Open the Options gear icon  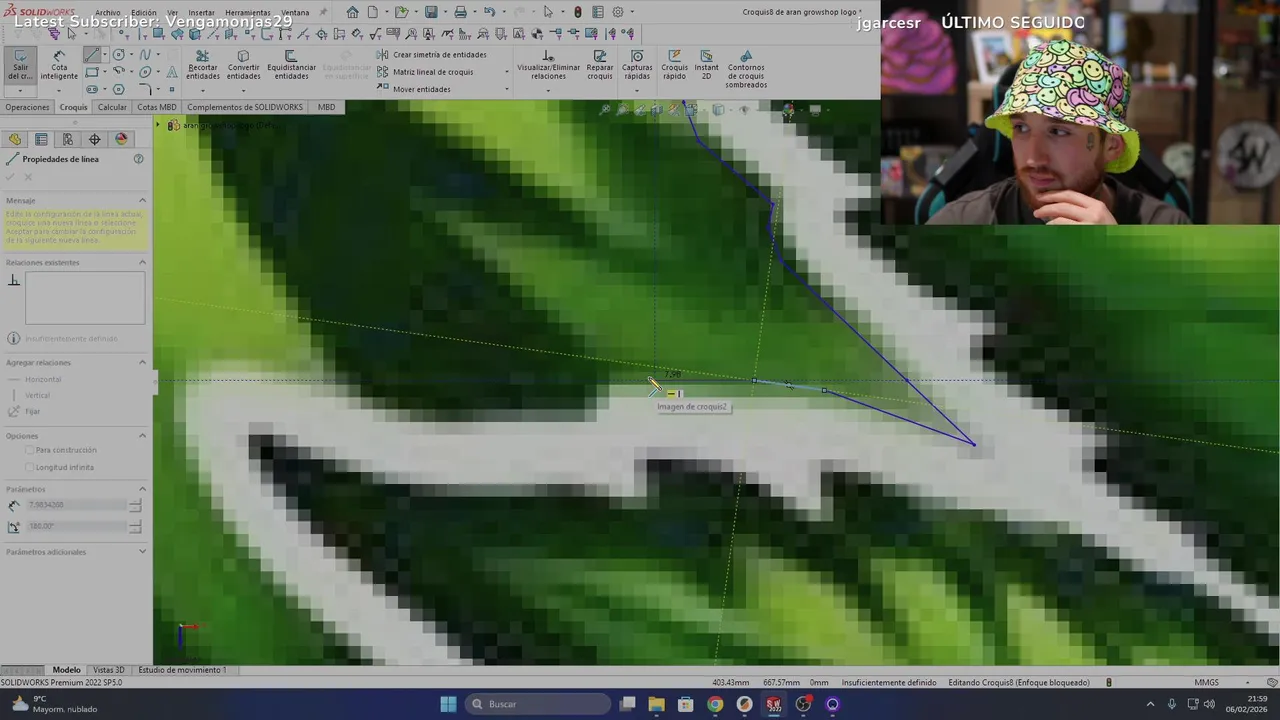click(x=617, y=12)
